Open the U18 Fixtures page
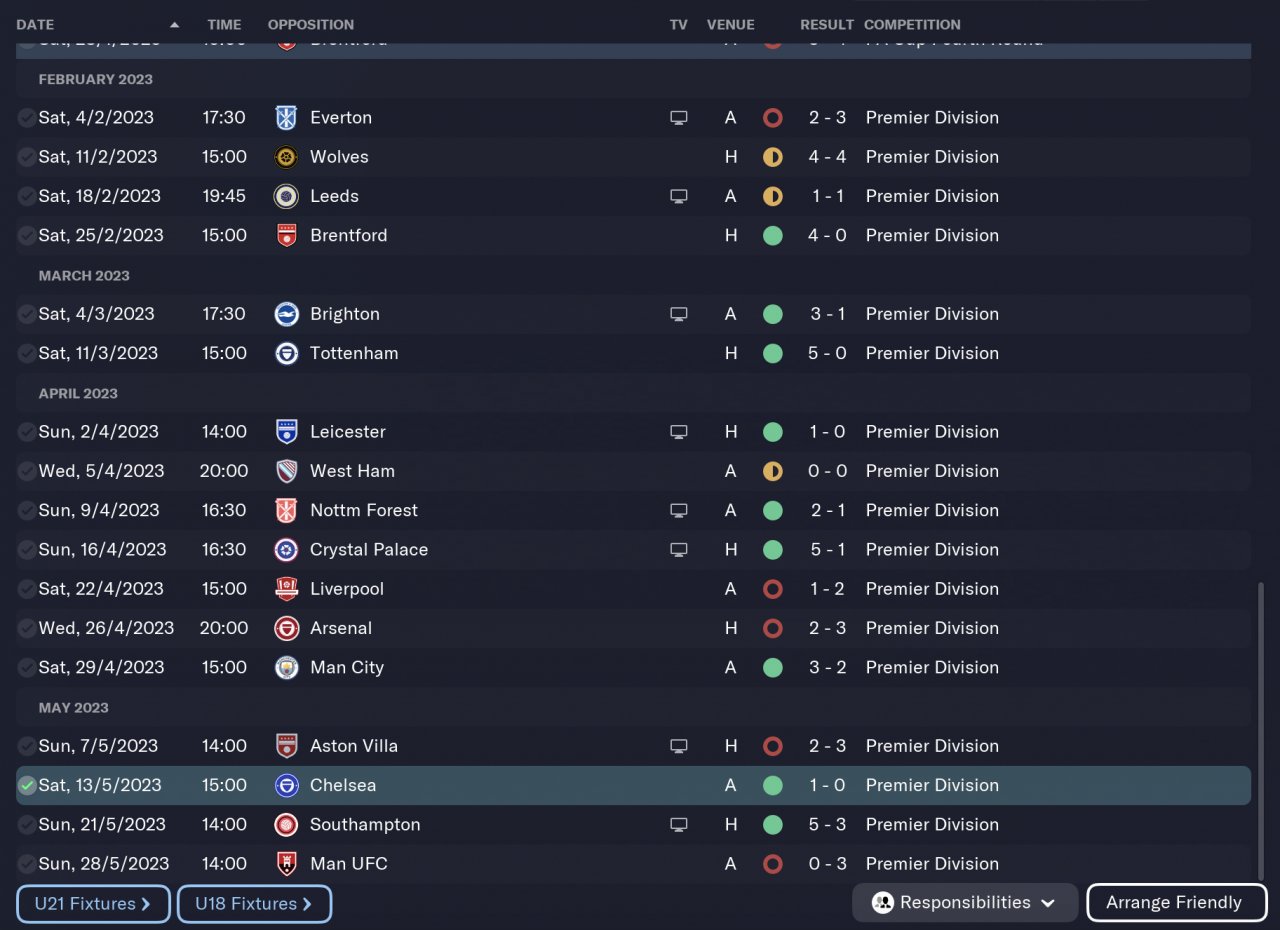1280x930 pixels. tap(254, 904)
